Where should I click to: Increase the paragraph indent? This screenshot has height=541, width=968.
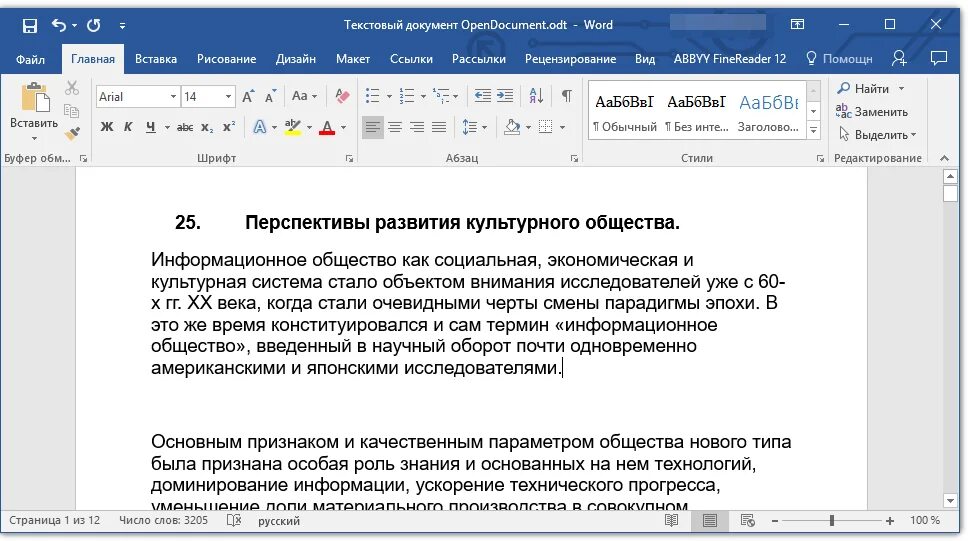tap(505, 96)
